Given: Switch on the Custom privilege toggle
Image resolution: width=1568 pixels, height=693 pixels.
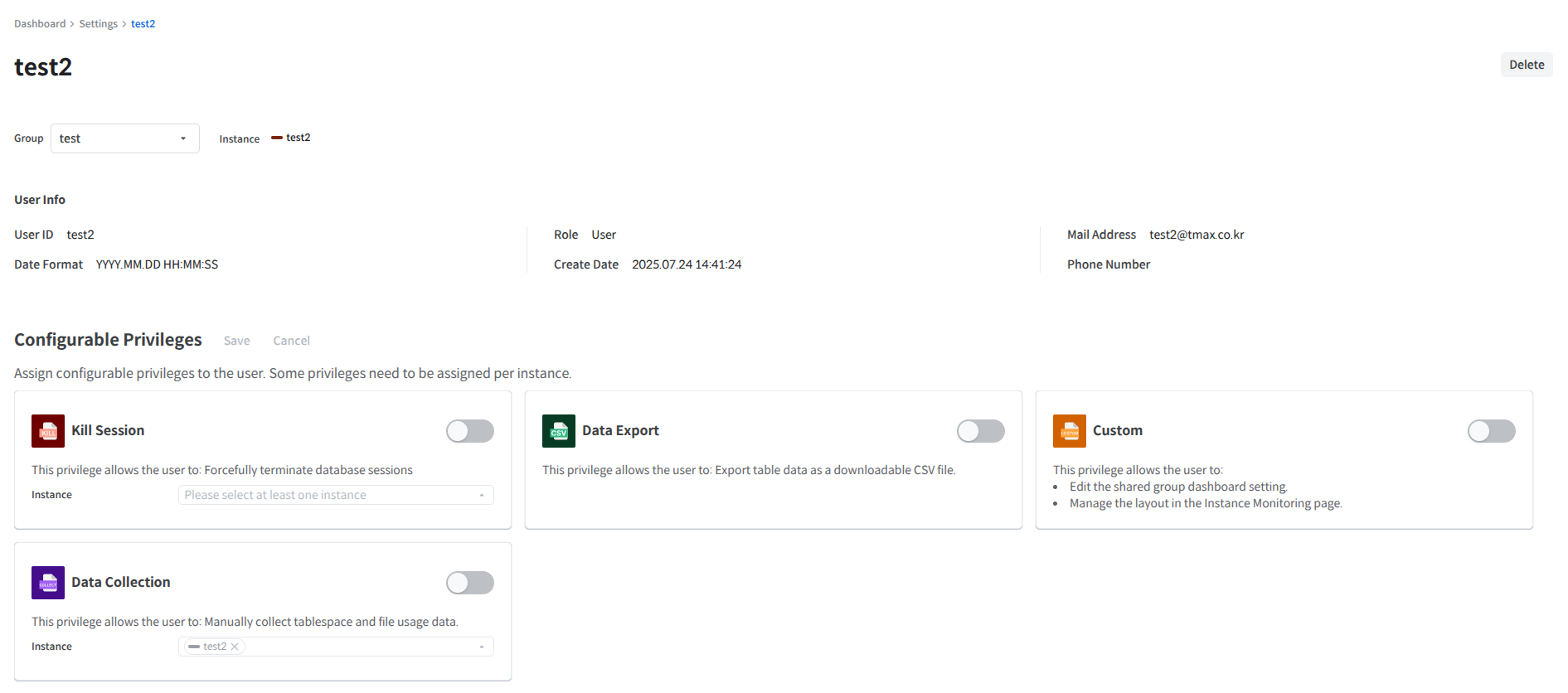Looking at the screenshot, I should coord(1490,431).
